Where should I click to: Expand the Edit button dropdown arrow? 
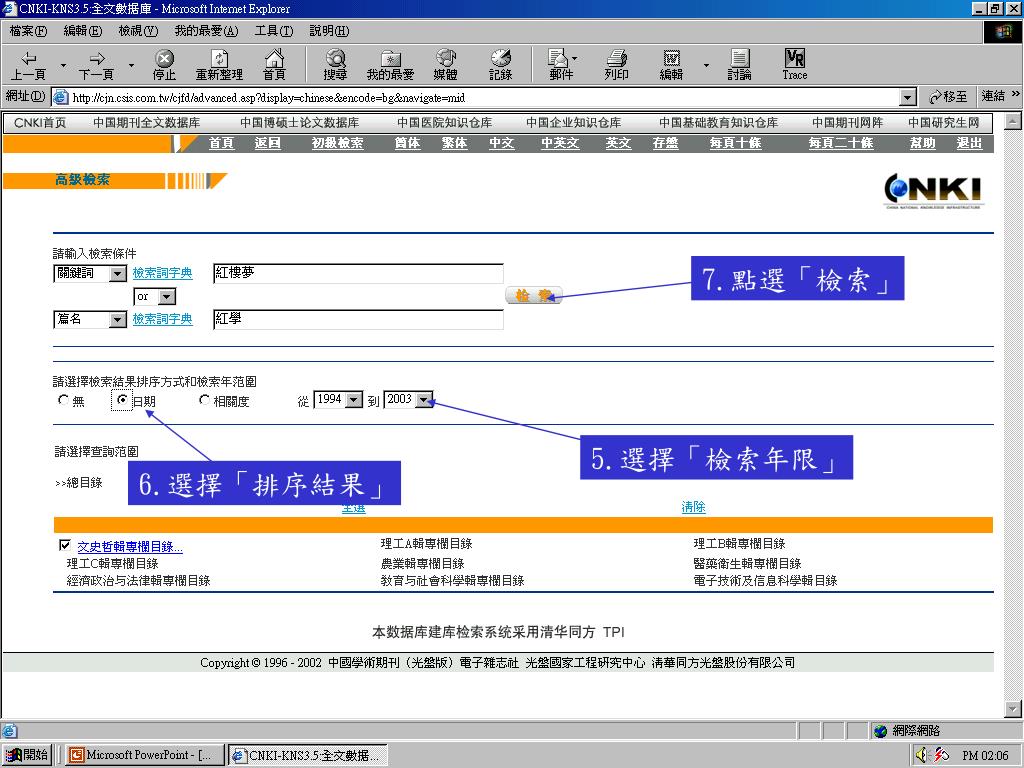706,65
